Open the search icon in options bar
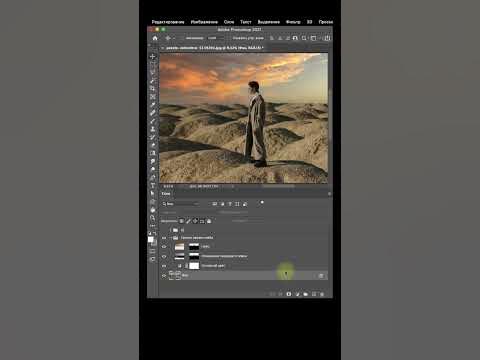This screenshot has width=480, height=360. [x=304, y=38]
